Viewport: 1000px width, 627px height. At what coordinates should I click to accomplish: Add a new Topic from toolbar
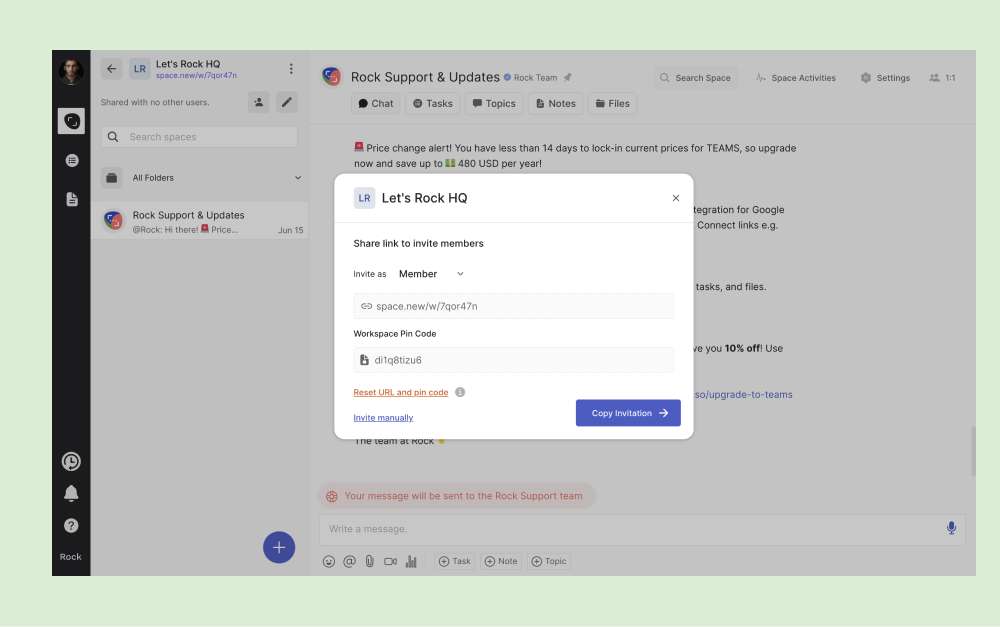(548, 561)
